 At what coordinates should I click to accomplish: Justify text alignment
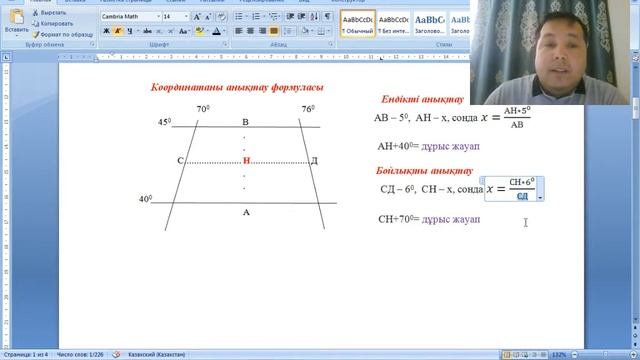point(273,31)
